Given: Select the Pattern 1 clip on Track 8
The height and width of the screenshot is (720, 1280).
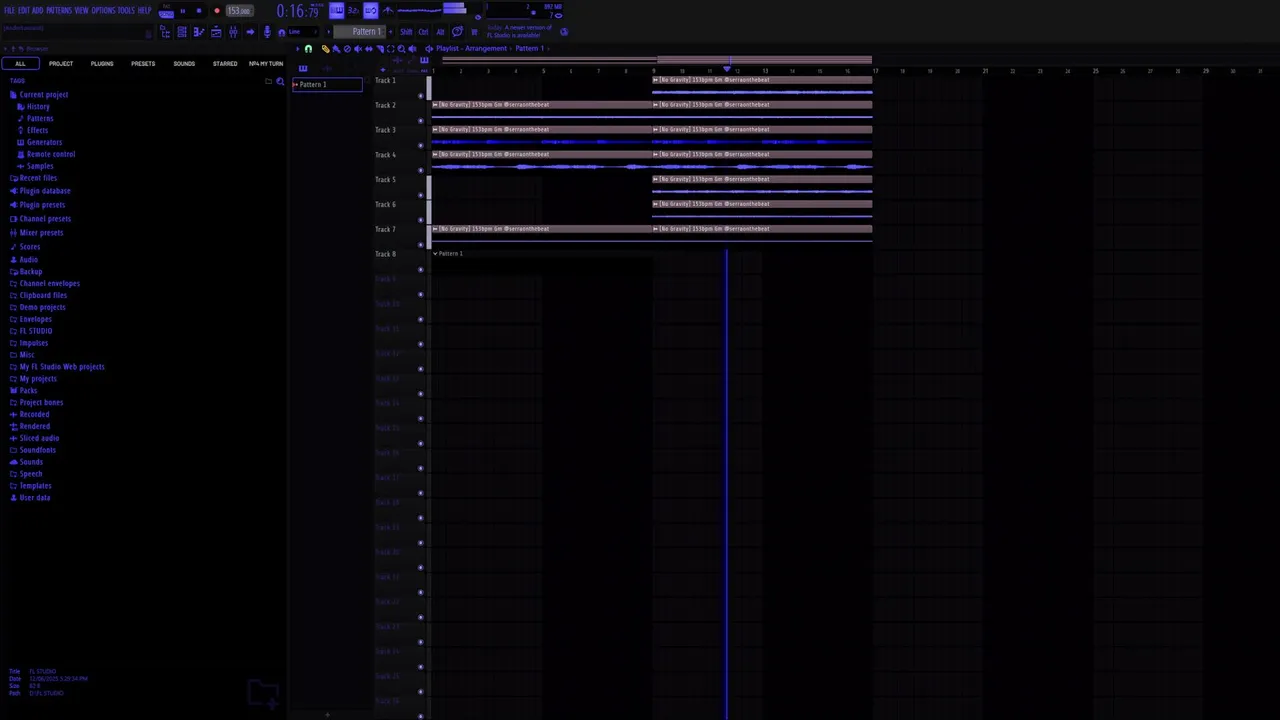Looking at the screenshot, I should pyautogui.click(x=449, y=254).
